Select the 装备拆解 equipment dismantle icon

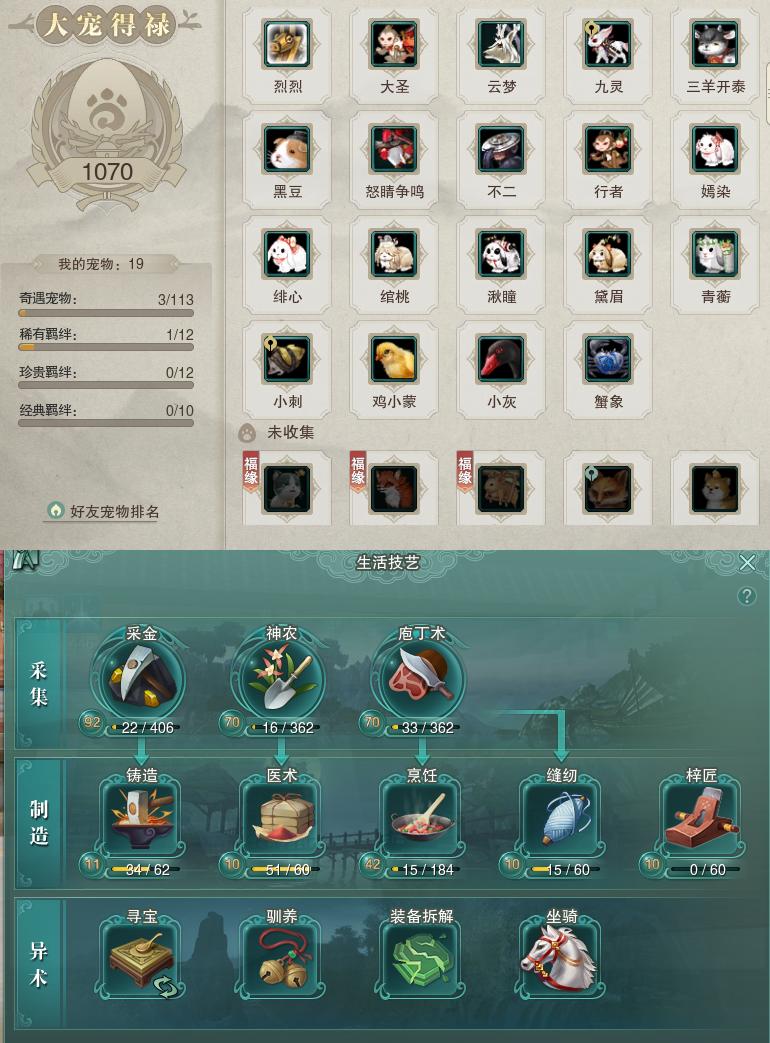click(x=422, y=959)
